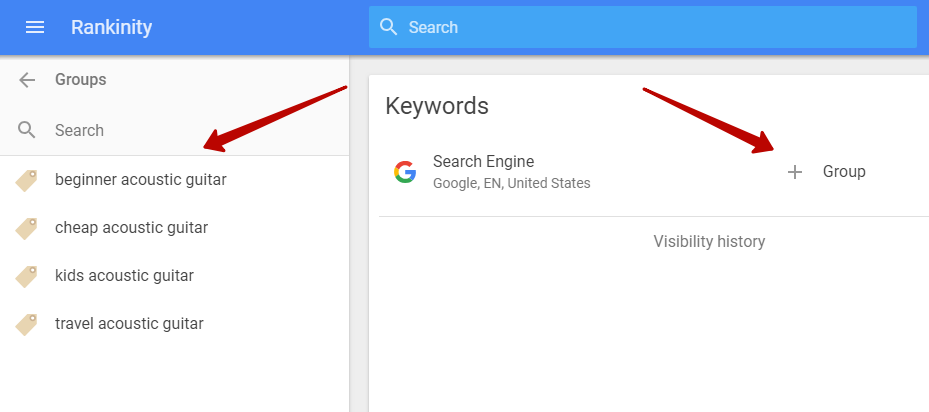This screenshot has width=929, height=412.
Task: Select the beginner acoustic guitar group
Action: point(174,180)
